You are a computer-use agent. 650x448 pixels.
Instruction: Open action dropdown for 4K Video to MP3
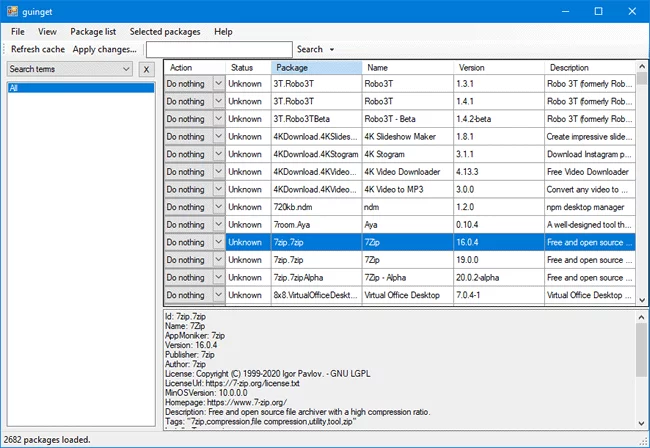(x=218, y=189)
